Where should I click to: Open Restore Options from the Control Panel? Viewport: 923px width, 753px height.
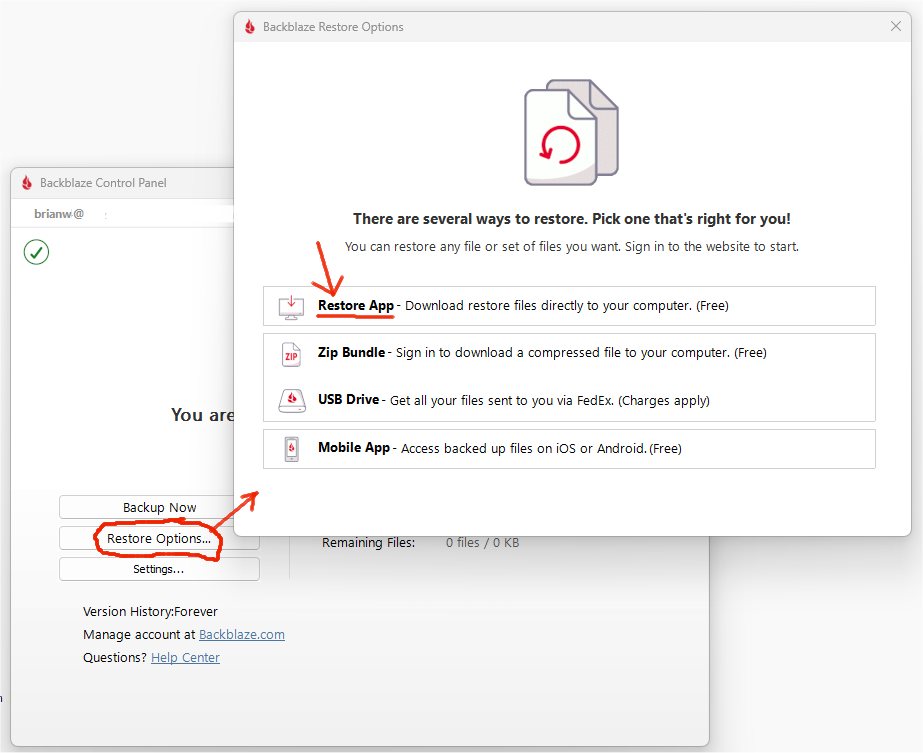point(159,538)
